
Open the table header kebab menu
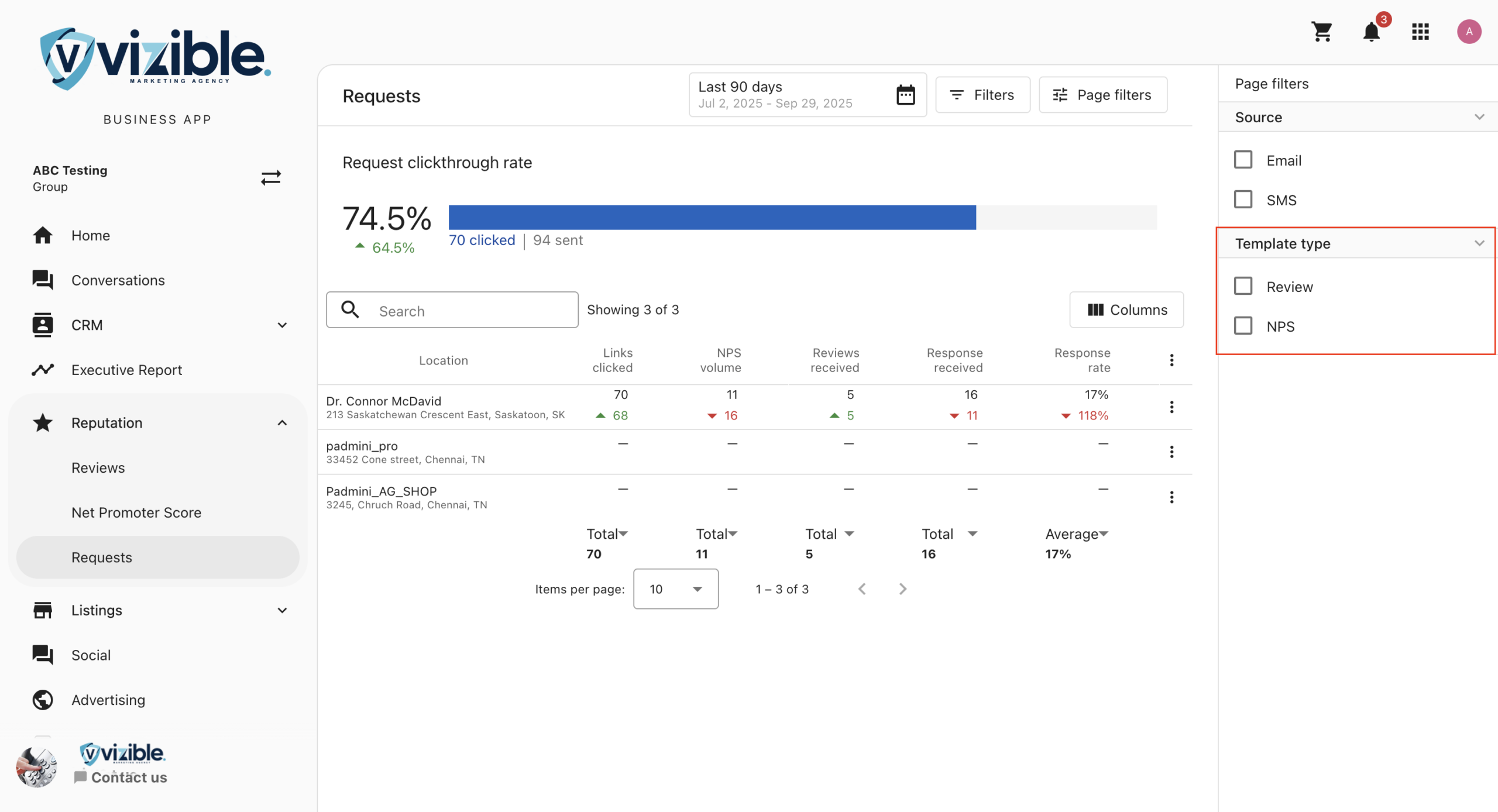point(1171,360)
